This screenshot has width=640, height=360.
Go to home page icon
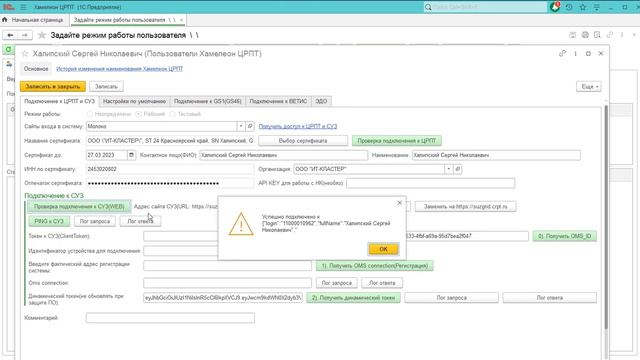pyautogui.click(x=5, y=20)
